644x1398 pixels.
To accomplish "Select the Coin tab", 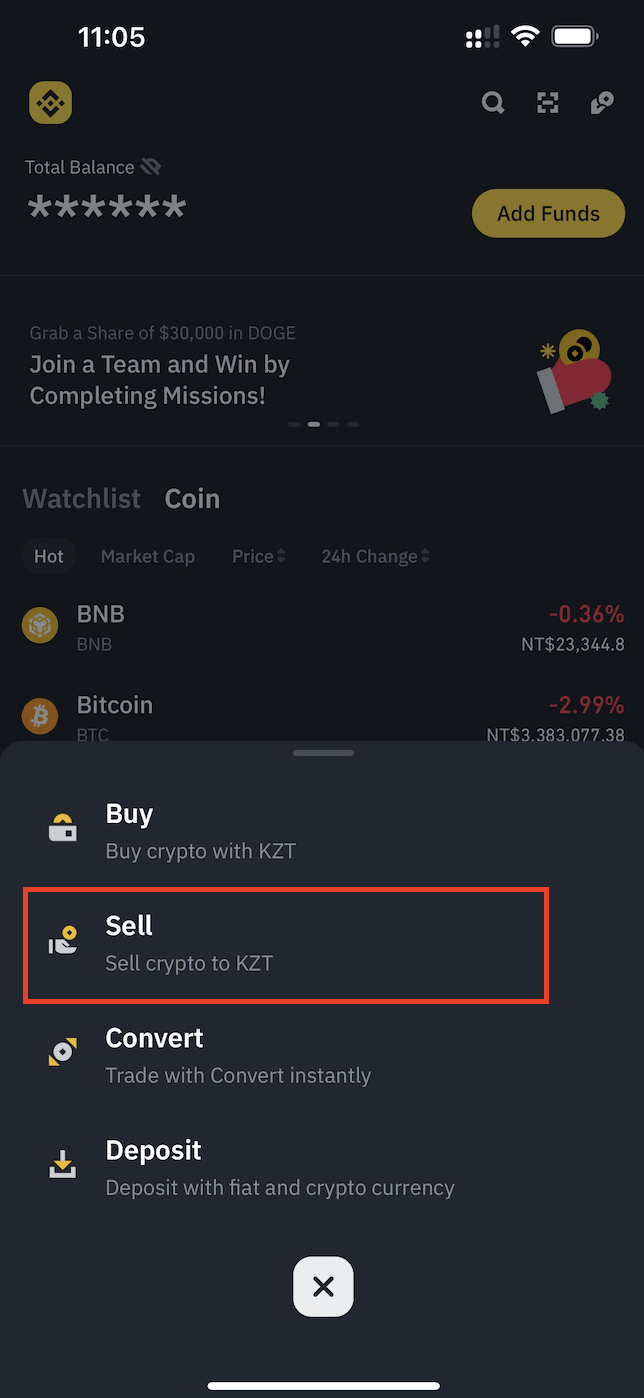I will click(192, 498).
